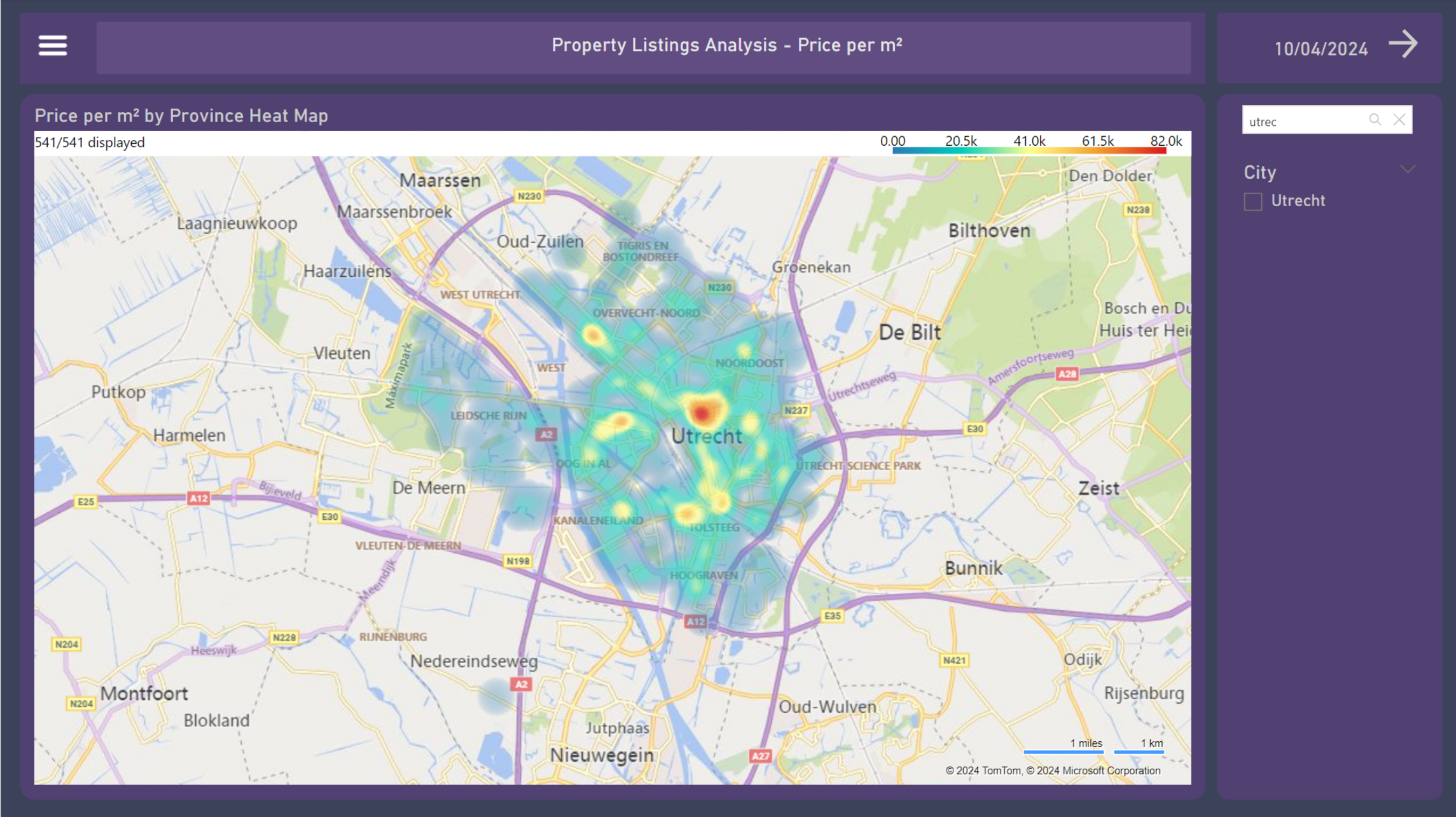
Task: Click the Leidsche Rijn district label
Action: click(489, 415)
